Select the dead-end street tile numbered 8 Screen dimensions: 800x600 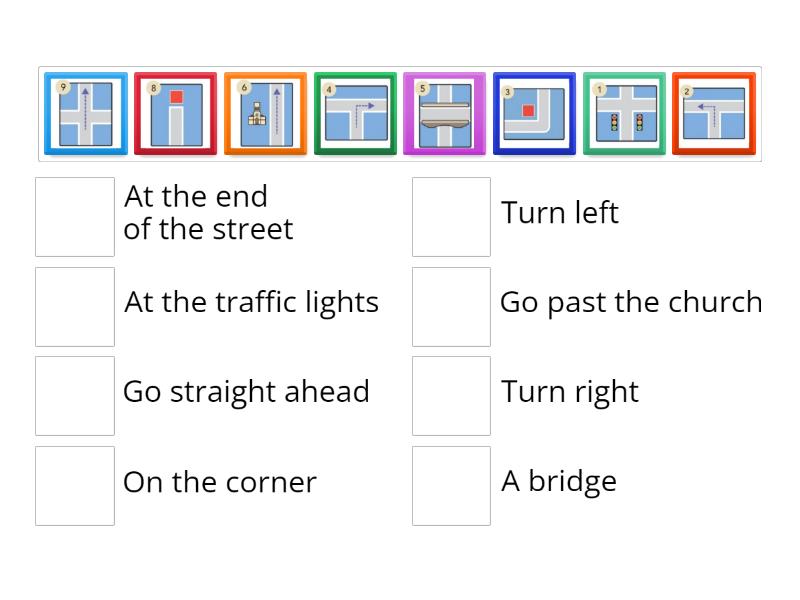[175, 112]
